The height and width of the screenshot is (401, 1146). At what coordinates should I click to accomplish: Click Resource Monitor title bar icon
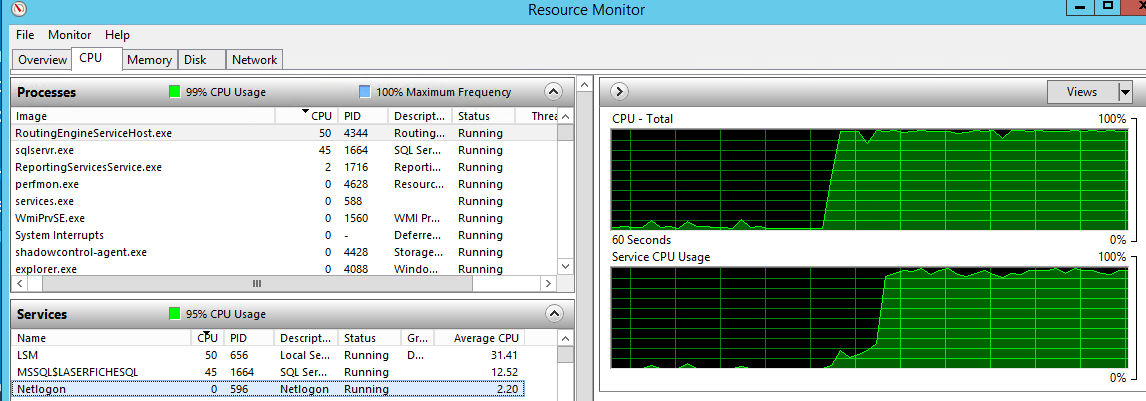tap(20, 9)
